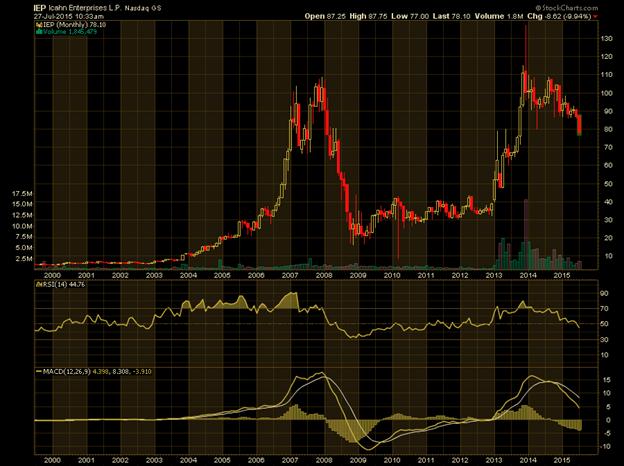Image resolution: width=624 pixels, height=466 pixels.
Task: Click the 15 label on the MACD axis
Action: [607, 380]
